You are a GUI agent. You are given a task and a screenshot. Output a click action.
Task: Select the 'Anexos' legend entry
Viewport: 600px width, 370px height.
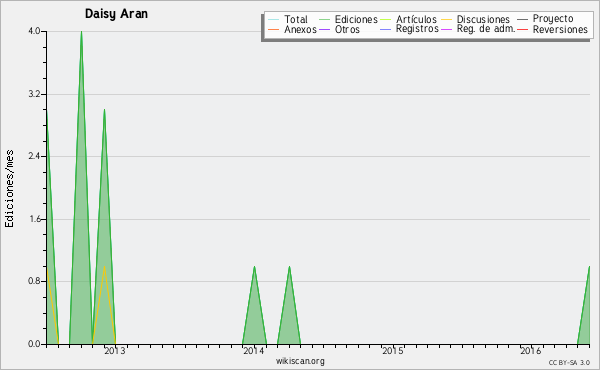point(293,29)
